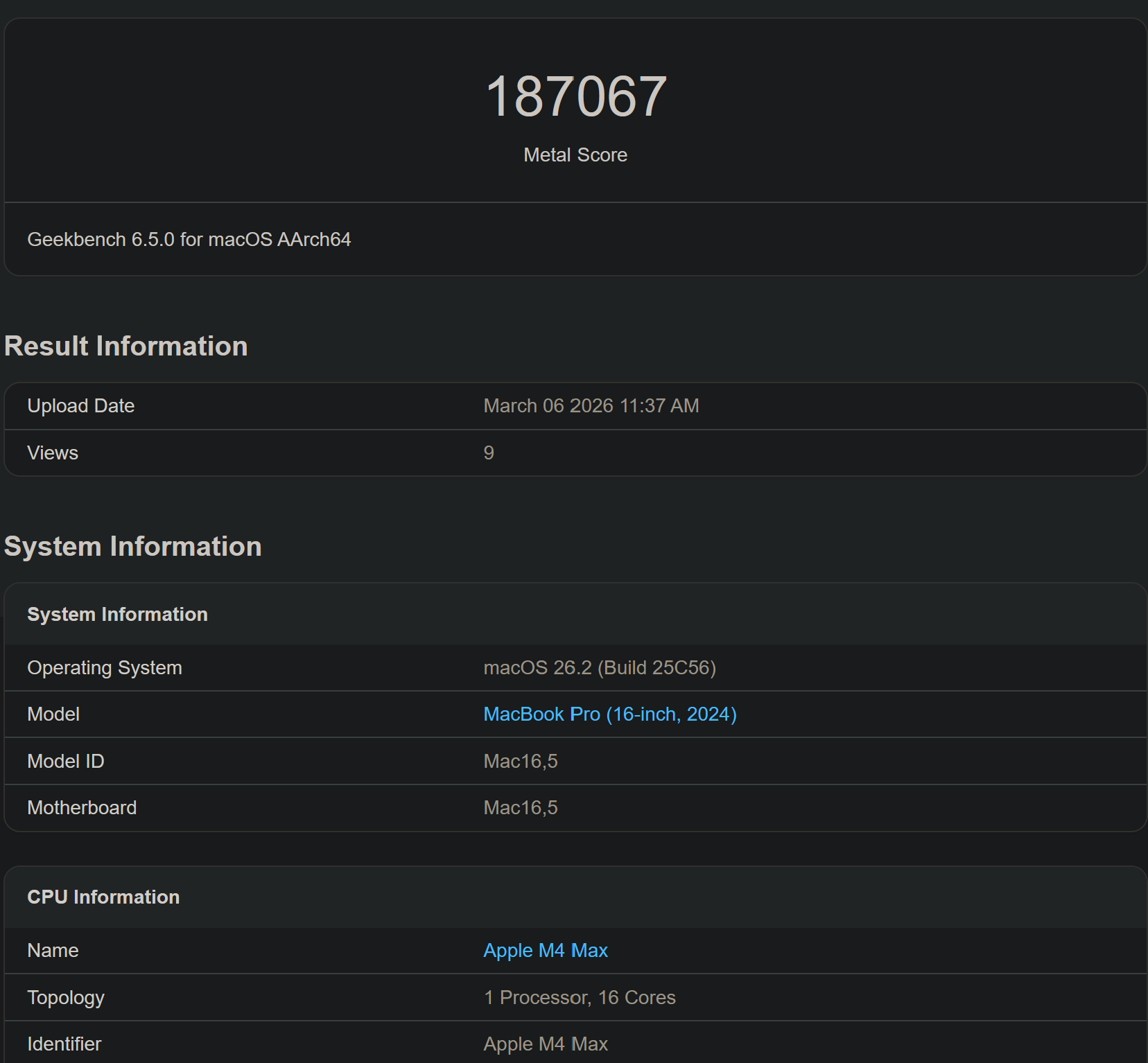
Task: Click the Identifier row label
Action: point(64,1044)
